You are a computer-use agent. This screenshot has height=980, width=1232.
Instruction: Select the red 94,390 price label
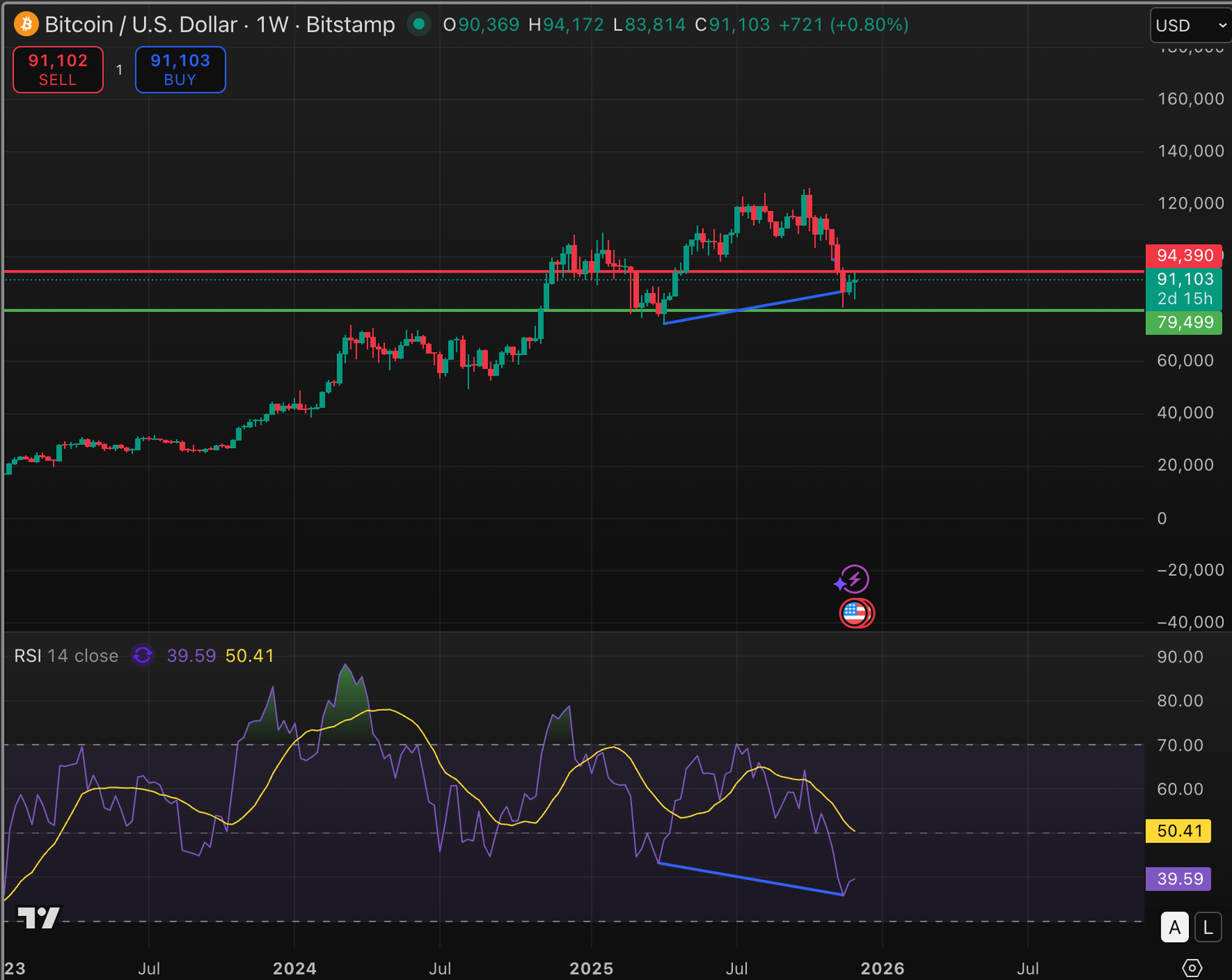click(x=1183, y=256)
